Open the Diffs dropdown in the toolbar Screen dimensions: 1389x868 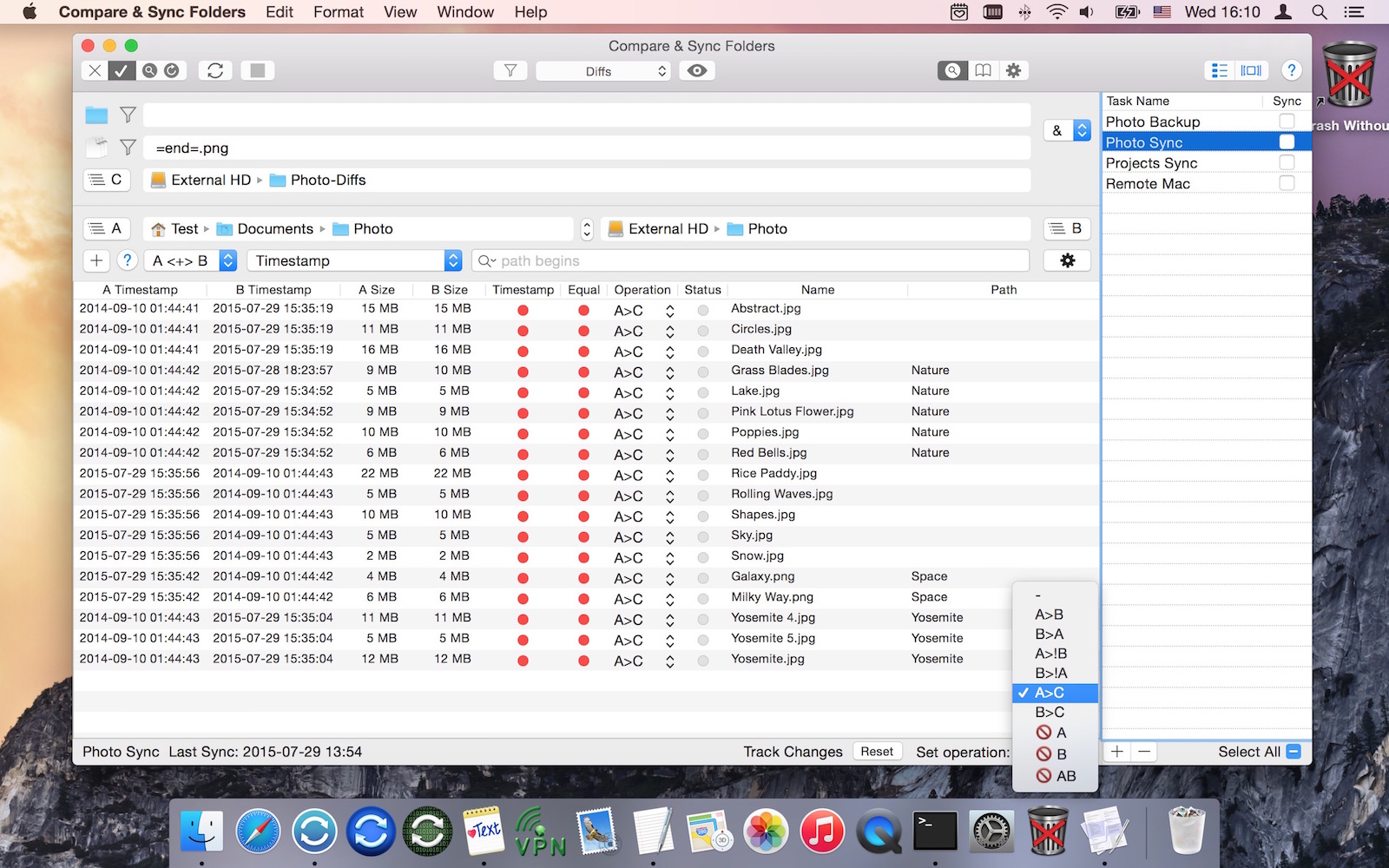pyautogui.click(x=603, y=71)
